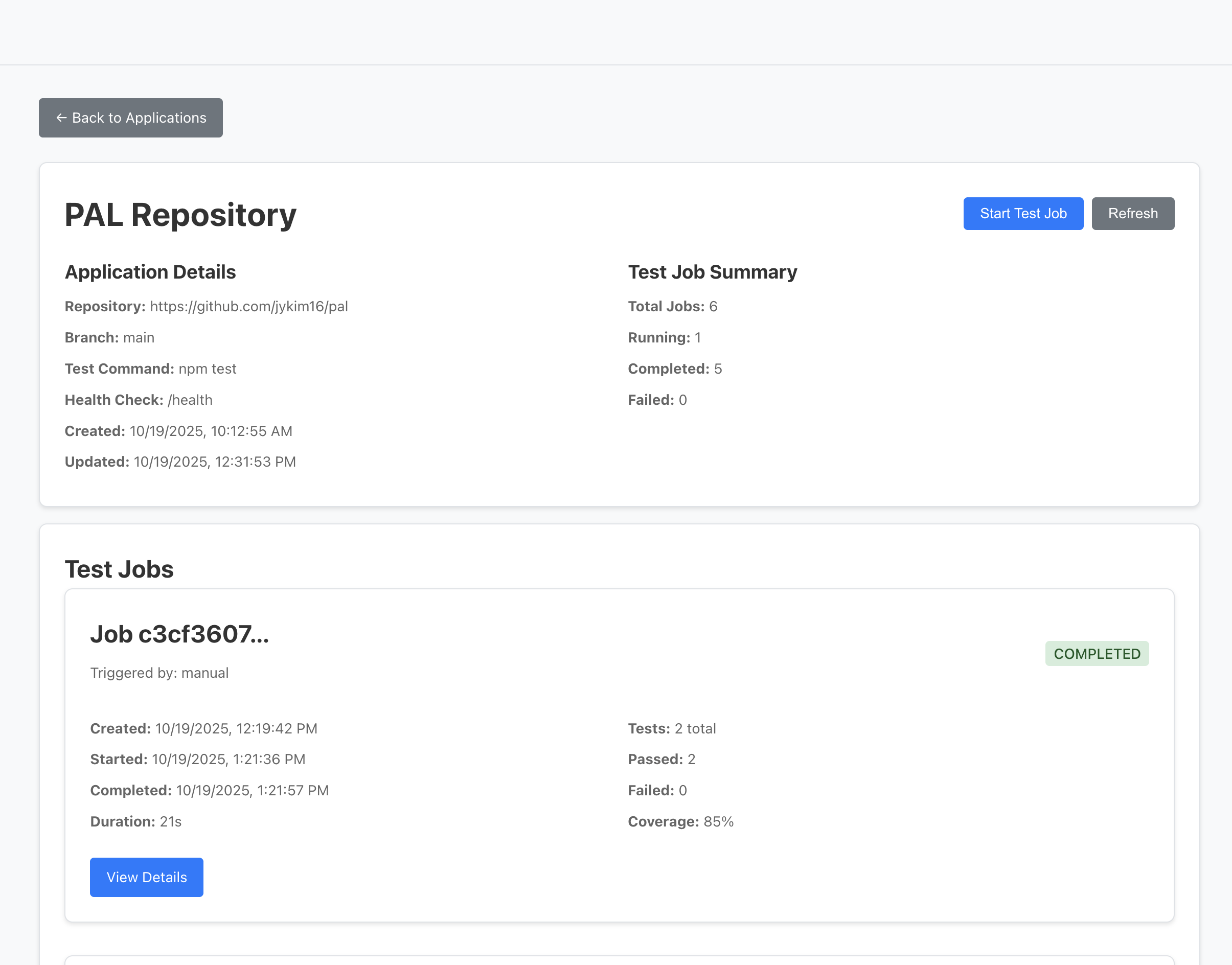
Task: Click the COMPLETED status badge
Action: [x=1097, y=654]
